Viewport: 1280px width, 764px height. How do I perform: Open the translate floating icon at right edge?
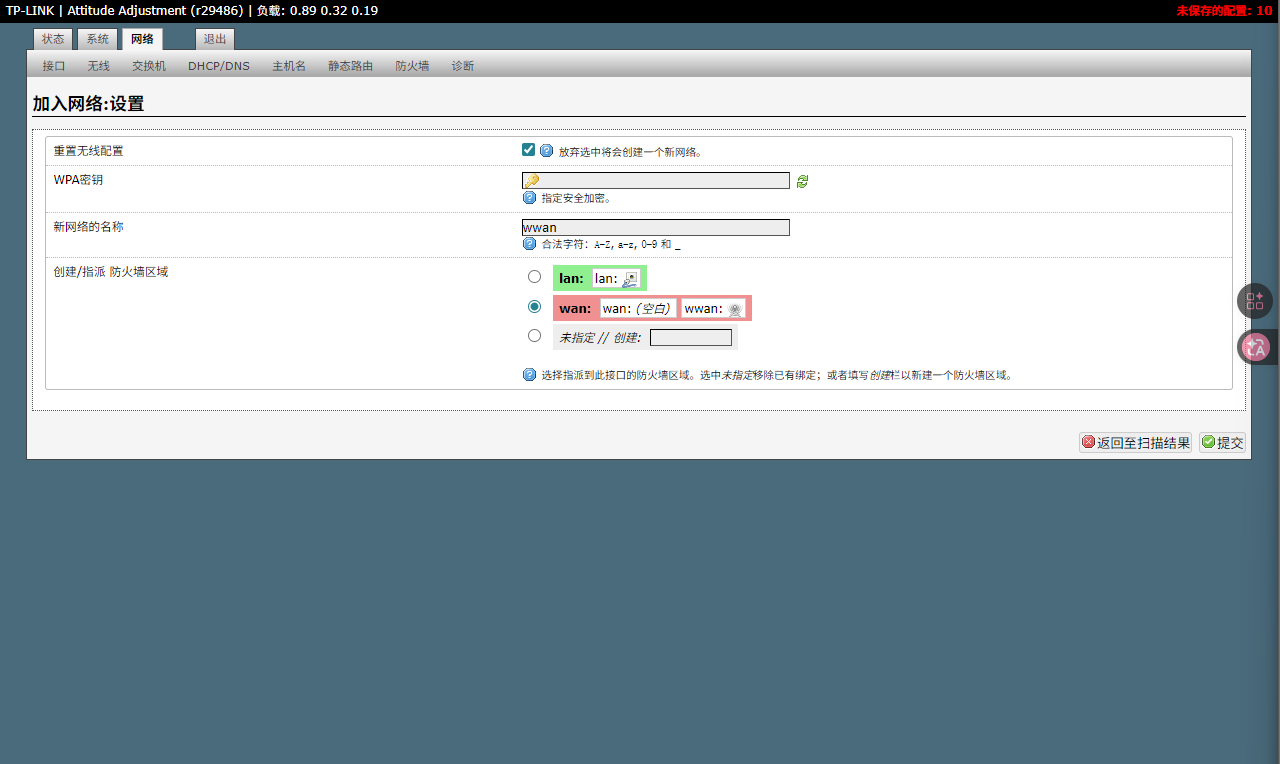pos(1255,347)
